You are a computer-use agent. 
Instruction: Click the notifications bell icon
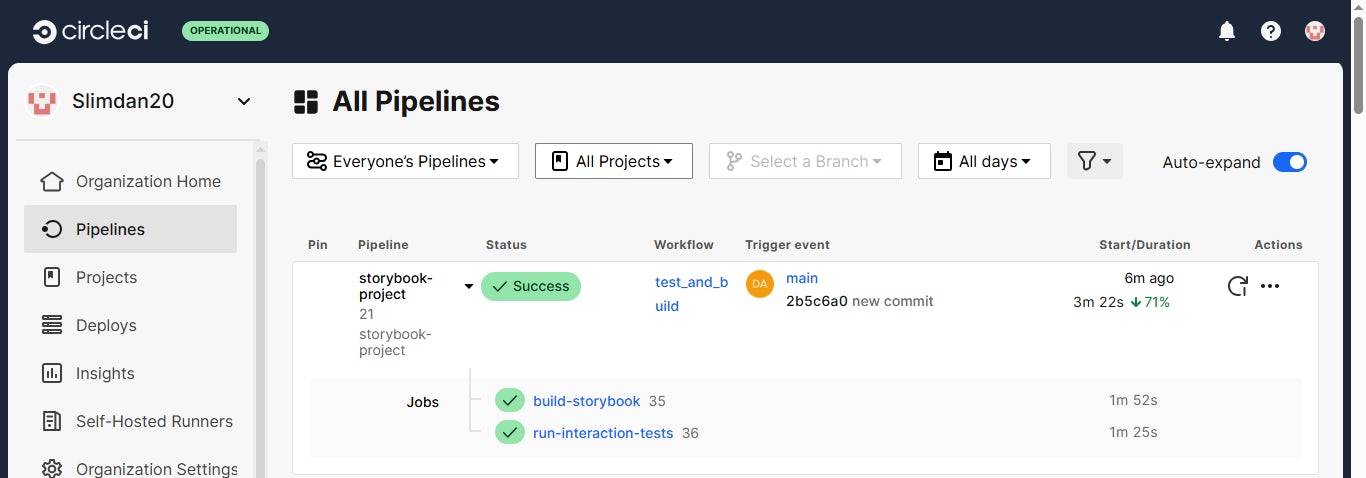coord(1227,31)
